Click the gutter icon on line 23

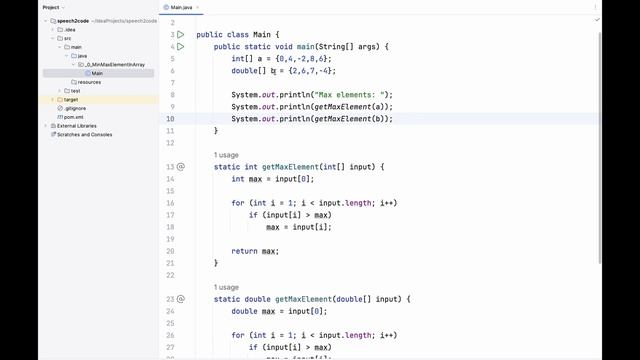(x=181, y=299)
